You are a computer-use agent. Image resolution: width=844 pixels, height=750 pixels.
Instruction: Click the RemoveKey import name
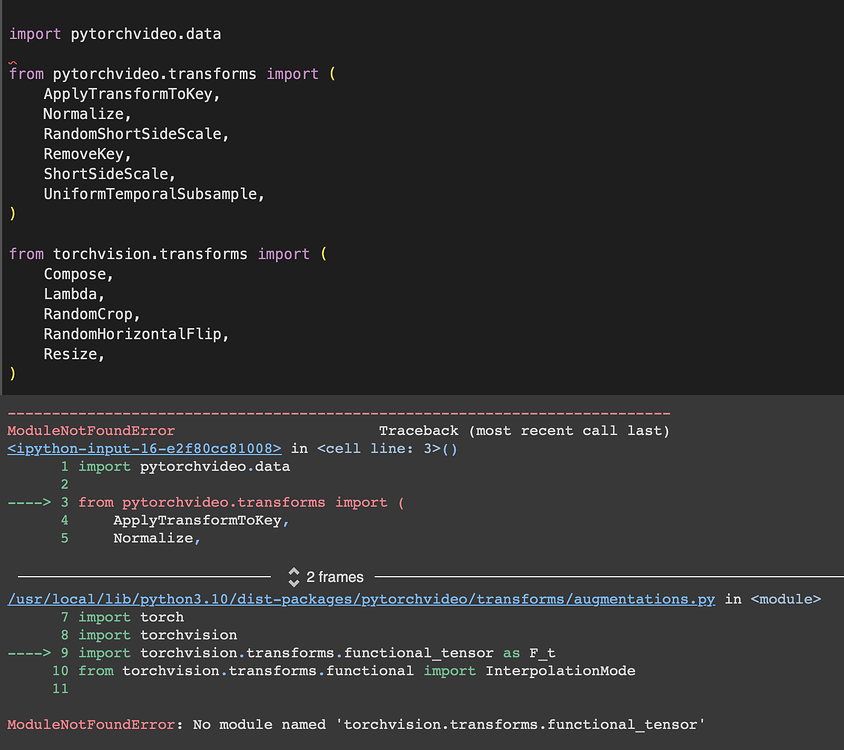coord(87,154)
